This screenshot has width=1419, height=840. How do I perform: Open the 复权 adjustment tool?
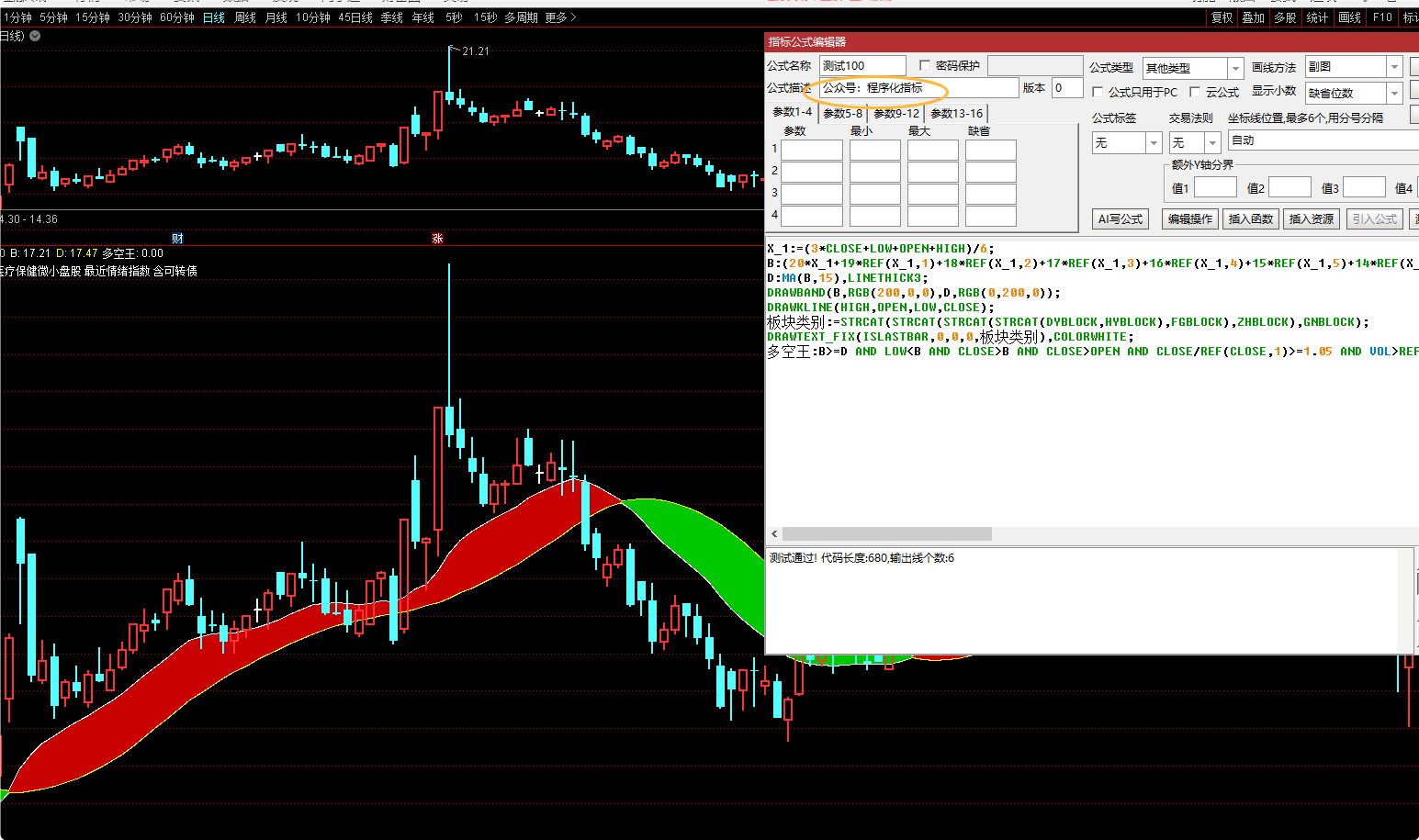tap(1222, 17)
